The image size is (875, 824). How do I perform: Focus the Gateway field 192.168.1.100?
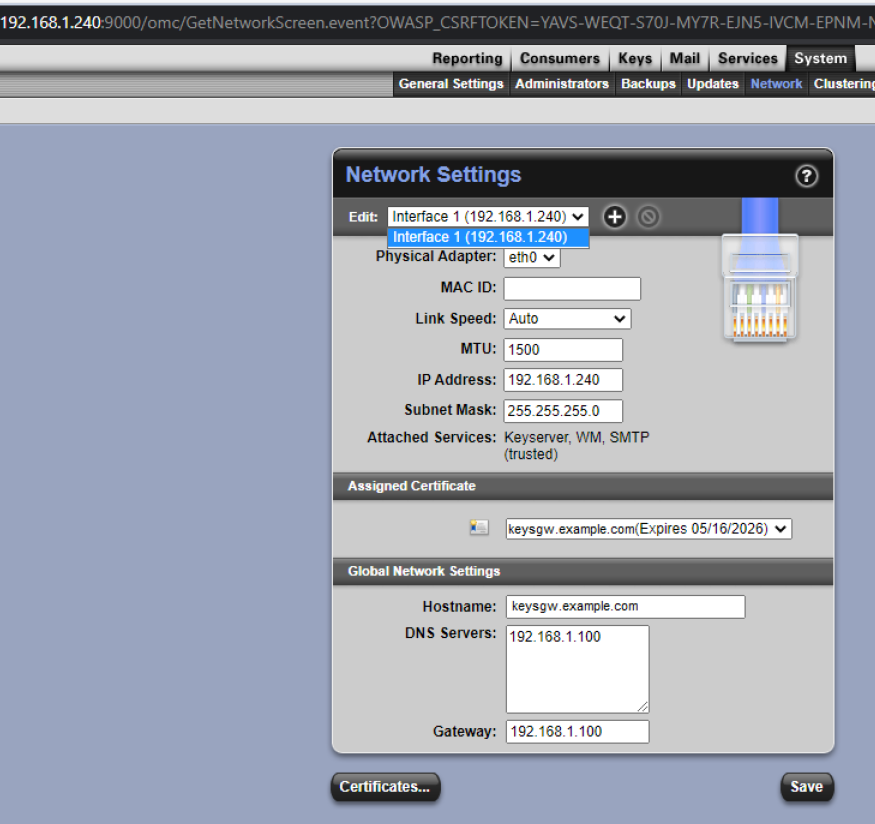[578, 731]
